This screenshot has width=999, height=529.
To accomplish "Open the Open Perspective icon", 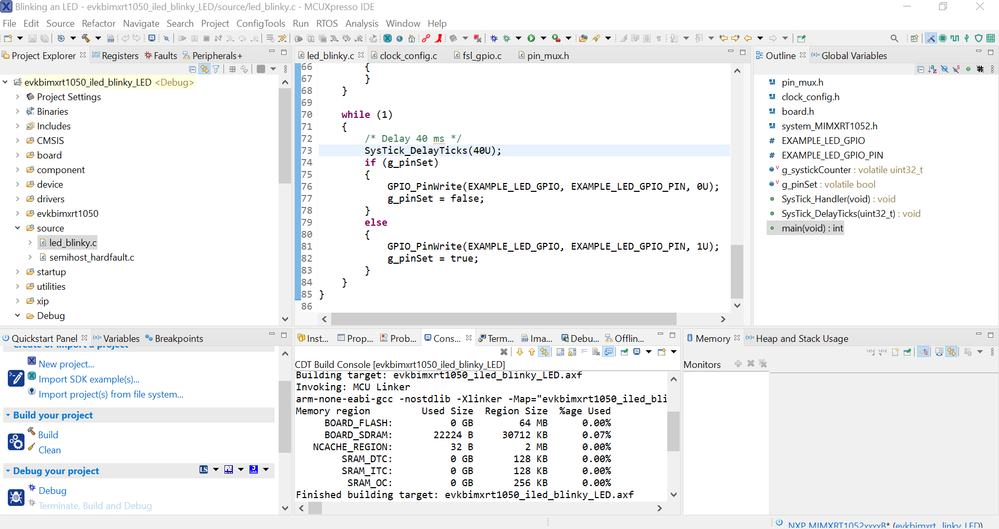I will pyautogui.click(x=914, y=38).
